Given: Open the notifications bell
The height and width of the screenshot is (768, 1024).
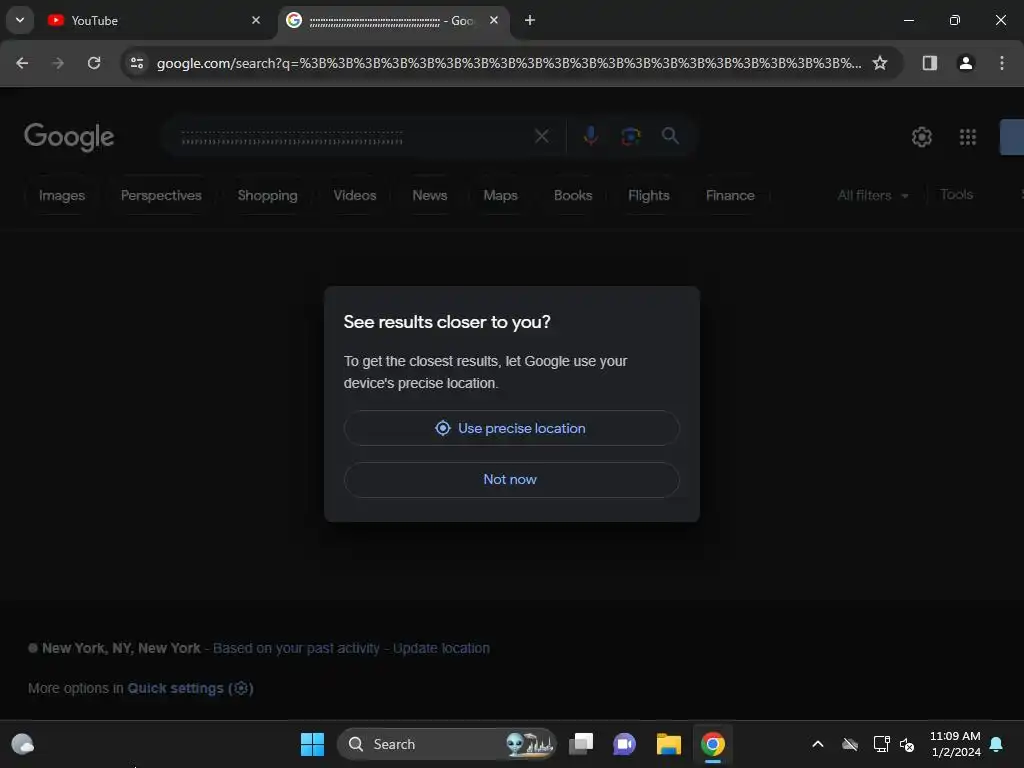Looking at the screenshot, I should click(x=997, y=744).
